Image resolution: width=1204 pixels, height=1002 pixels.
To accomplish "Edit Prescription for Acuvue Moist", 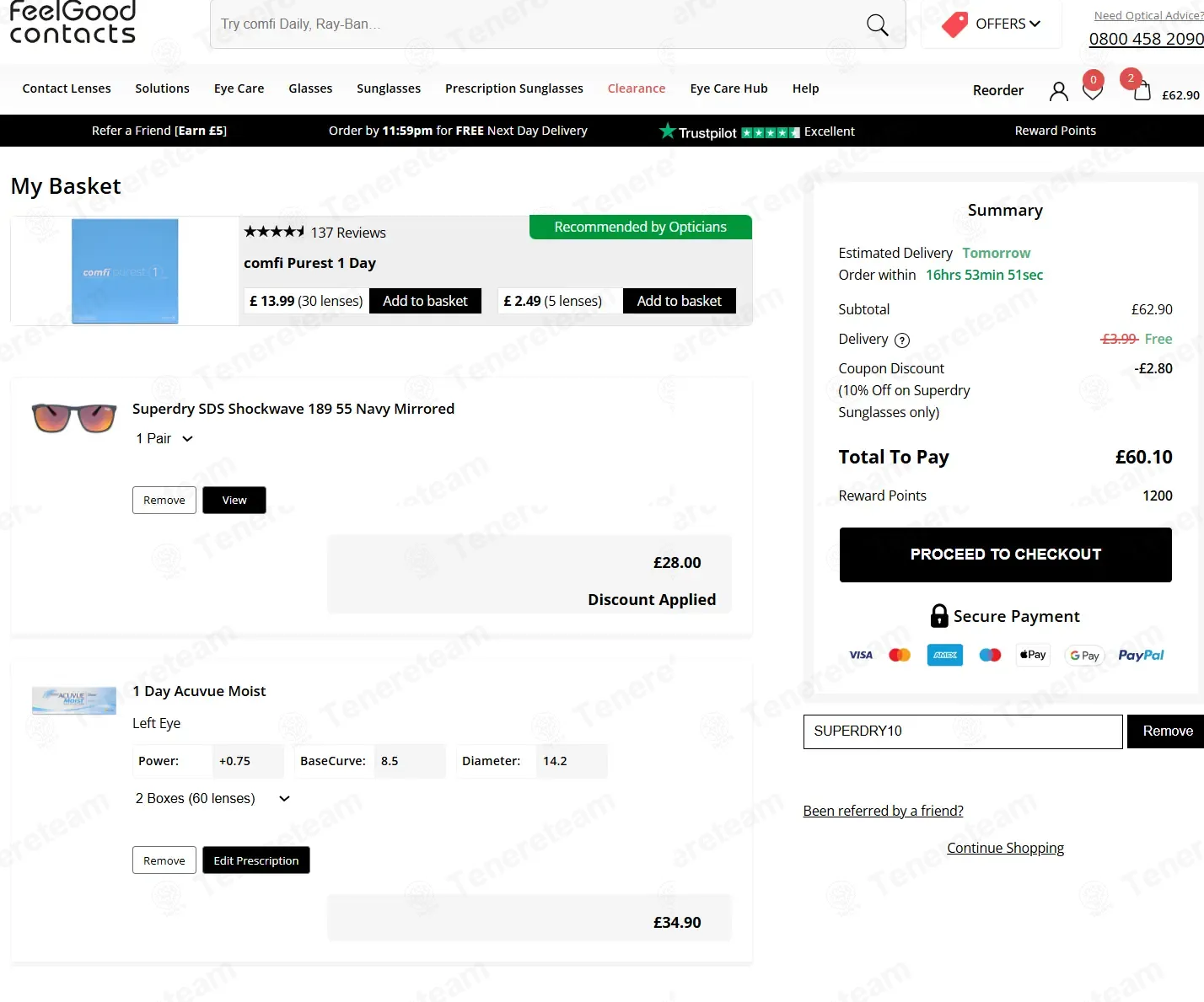I will (x=256, y=860).
